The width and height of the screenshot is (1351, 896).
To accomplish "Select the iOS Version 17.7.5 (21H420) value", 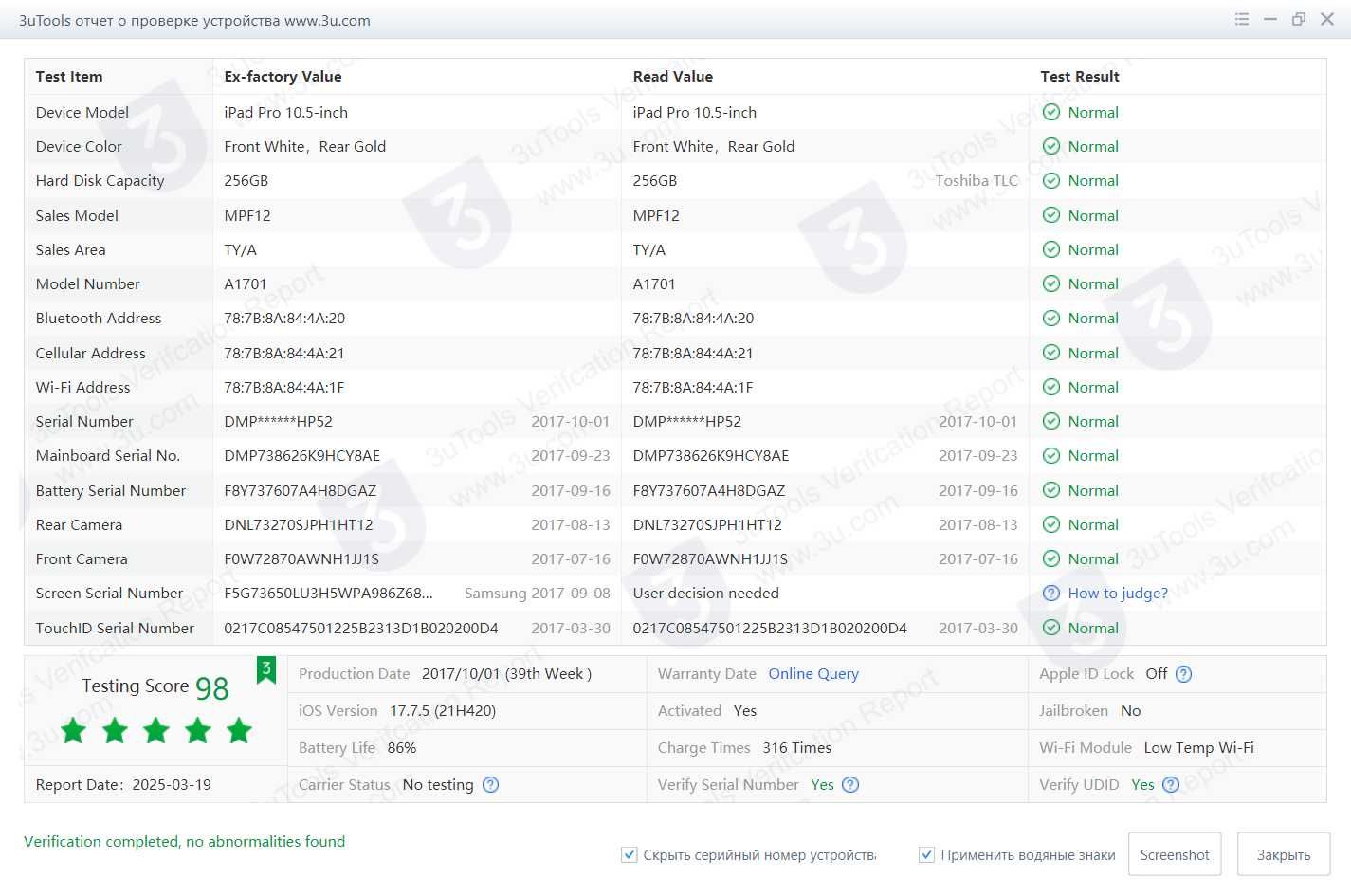I will tap(443, 710).
